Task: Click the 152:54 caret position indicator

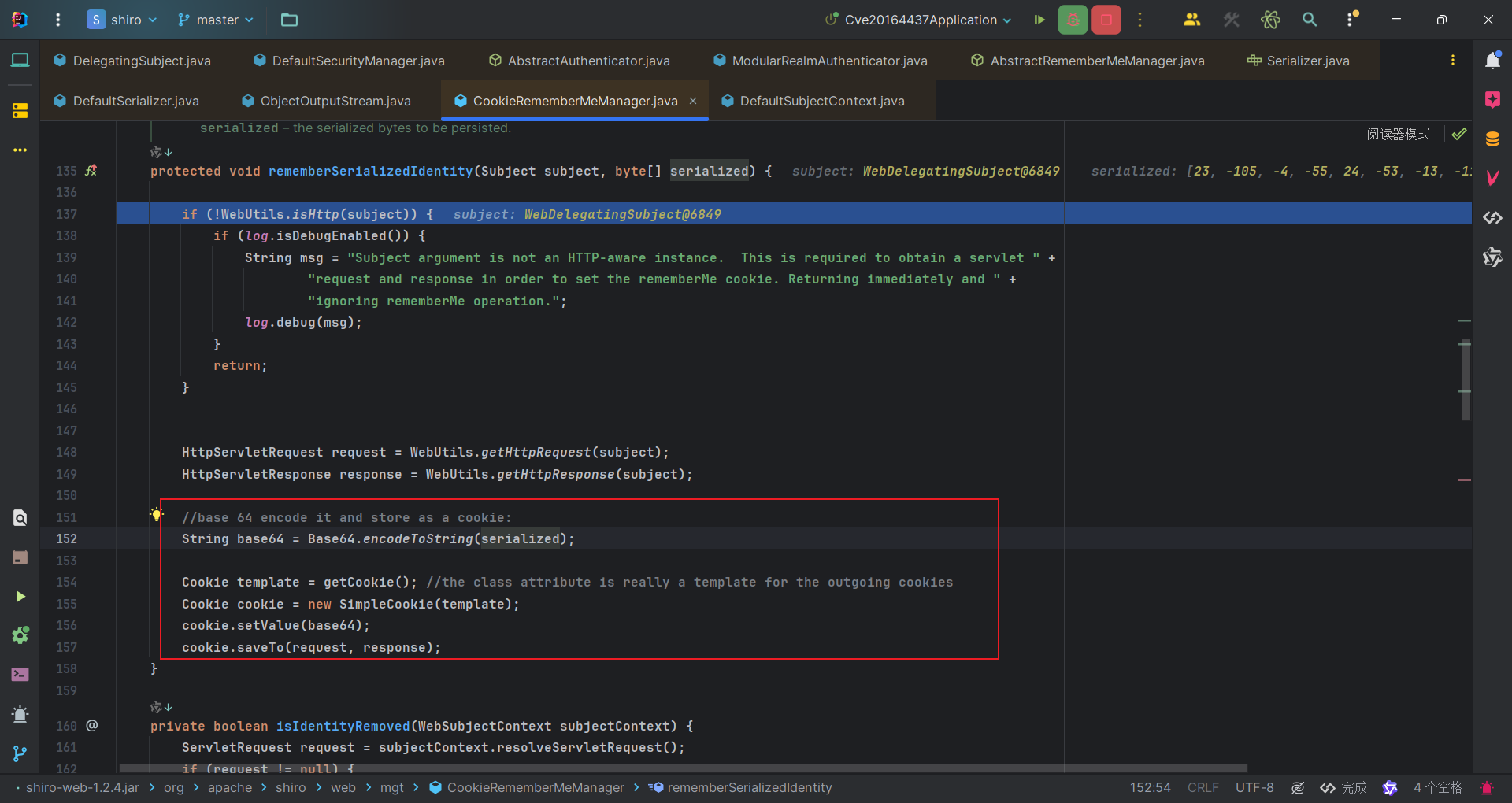Action: pos(1150,787)
